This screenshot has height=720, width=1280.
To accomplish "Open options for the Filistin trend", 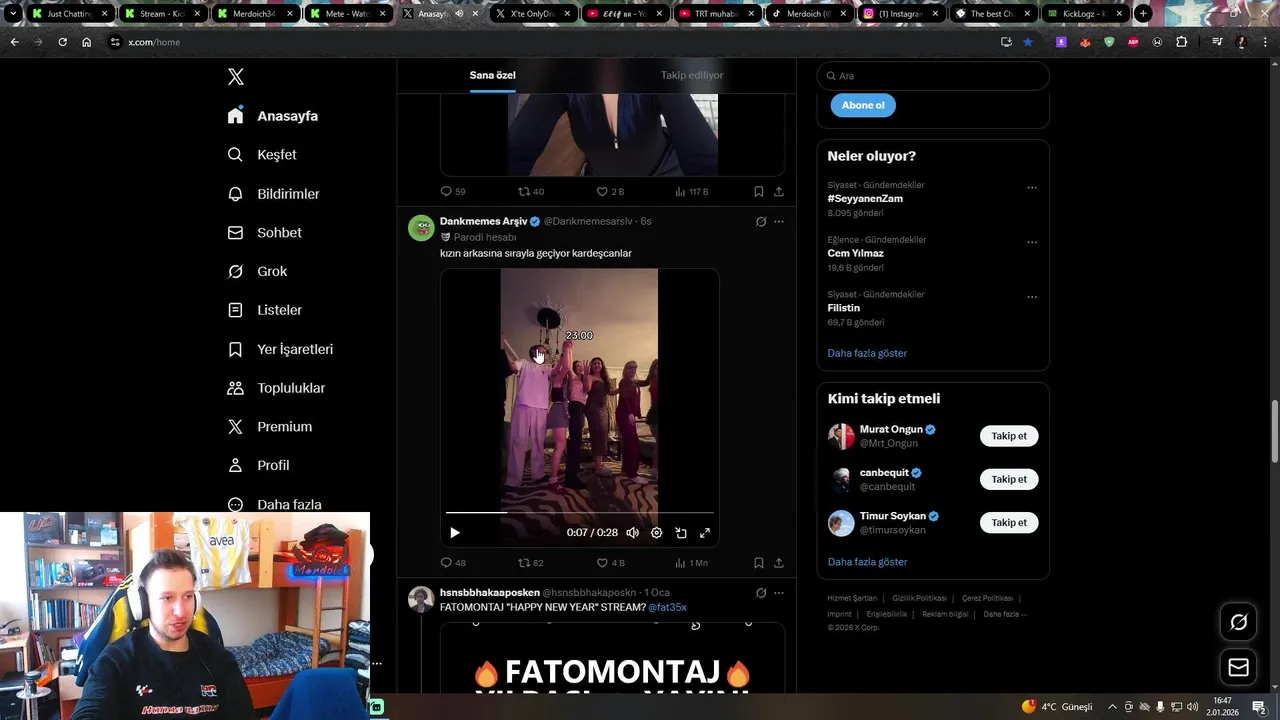I will 1032,297.
